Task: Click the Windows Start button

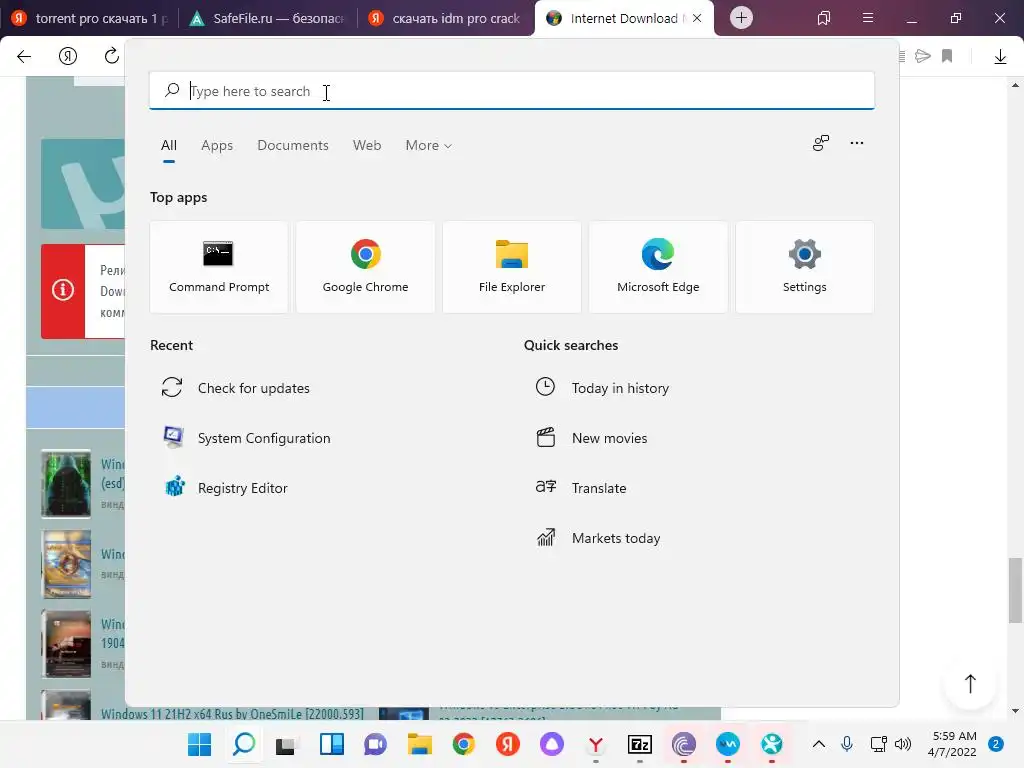Action: (199, 744)
